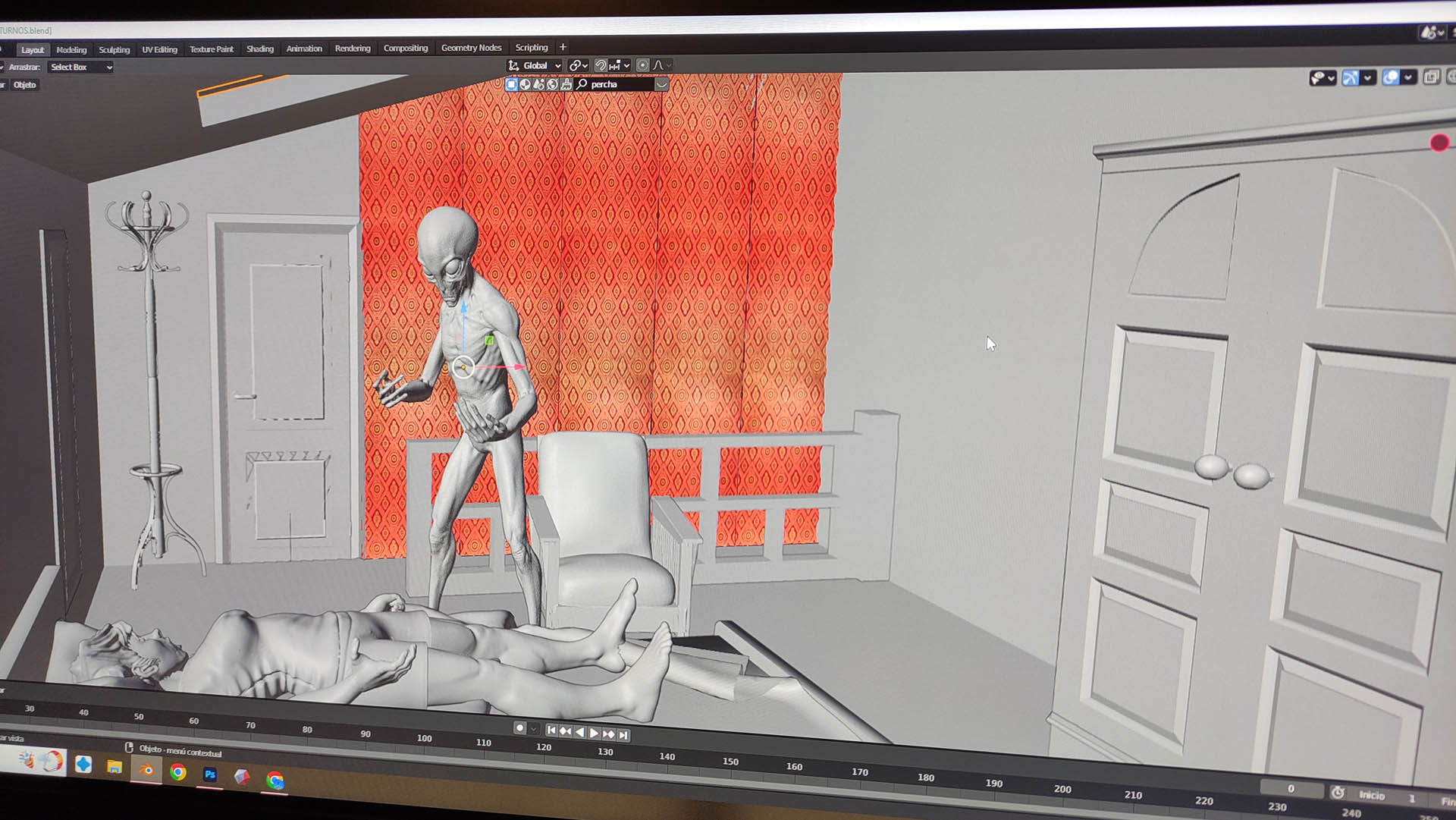Switch to the Sculpting workspace tab
This screenshot has height=820, width=1456.
[x=114, y=49]
